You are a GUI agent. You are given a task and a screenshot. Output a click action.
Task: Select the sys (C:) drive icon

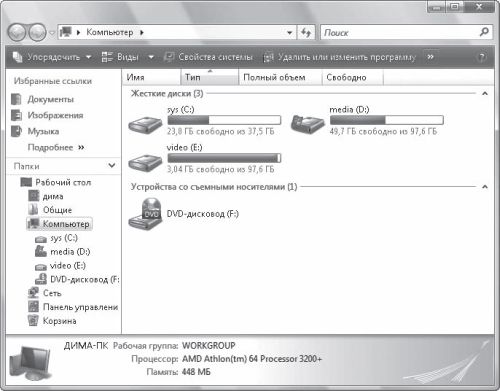145,124
